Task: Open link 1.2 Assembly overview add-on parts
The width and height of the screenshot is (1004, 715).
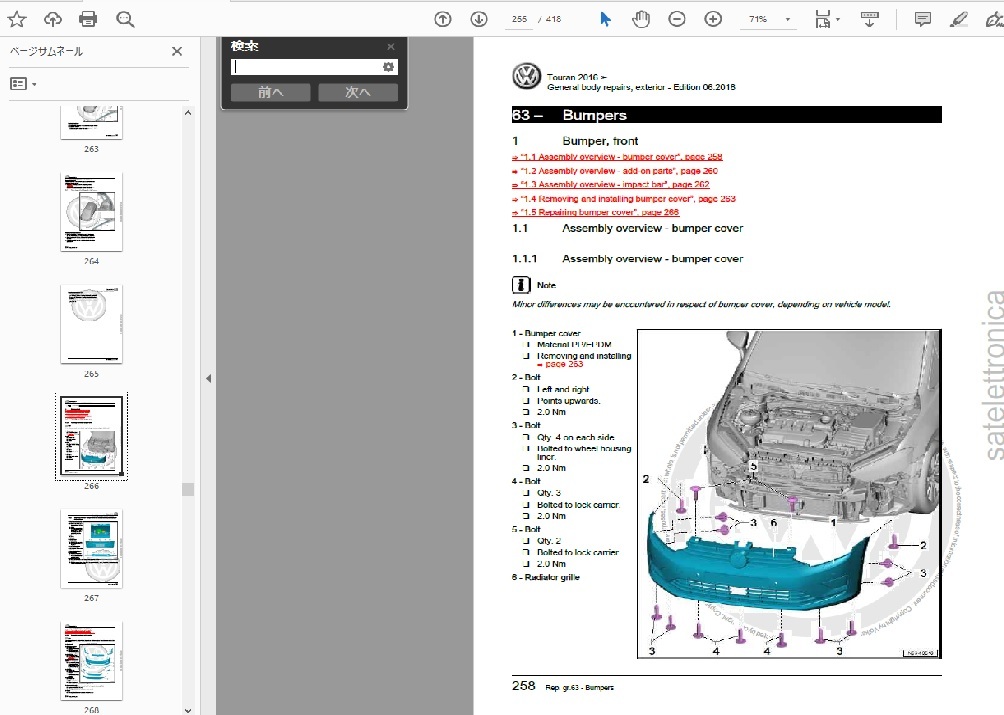Action: pos(615,171)
